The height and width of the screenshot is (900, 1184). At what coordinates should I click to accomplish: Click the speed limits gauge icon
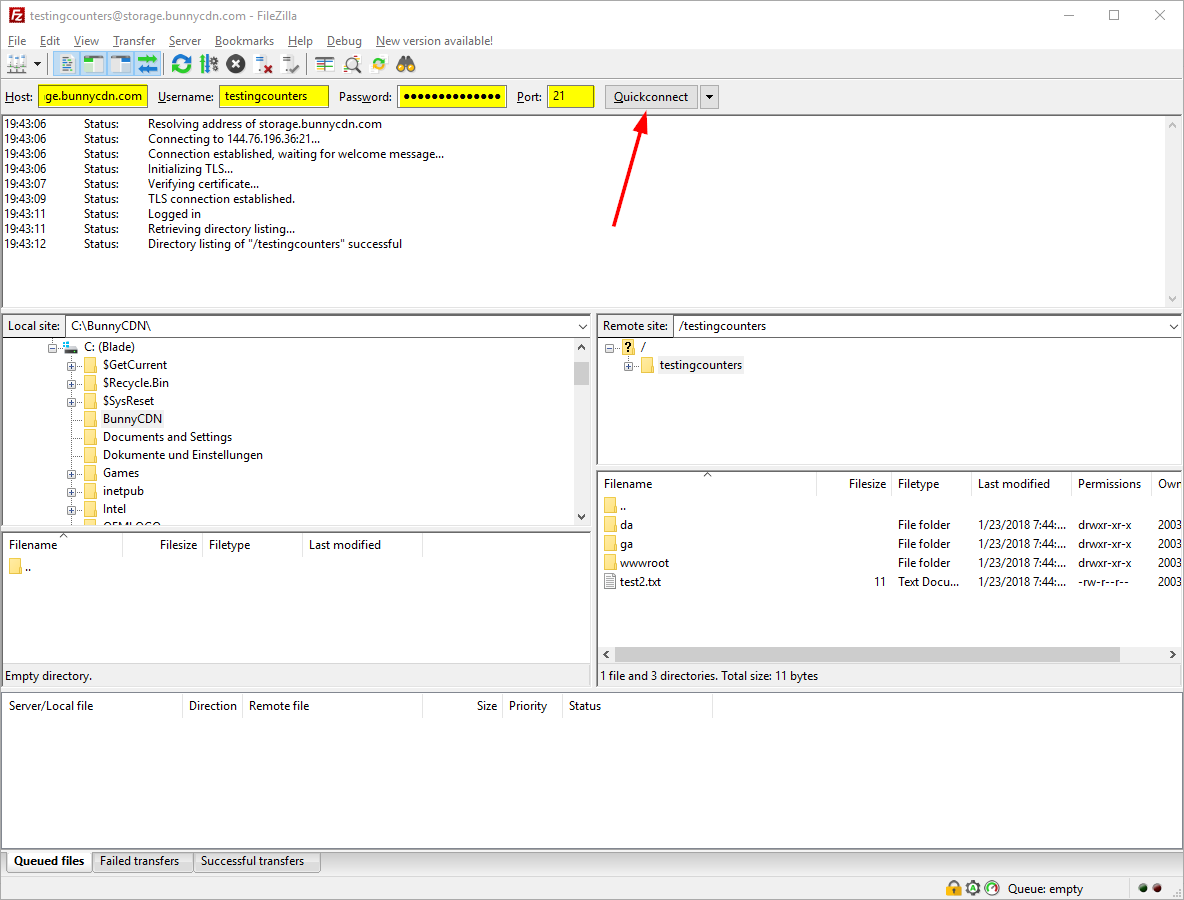click(992, 889)
